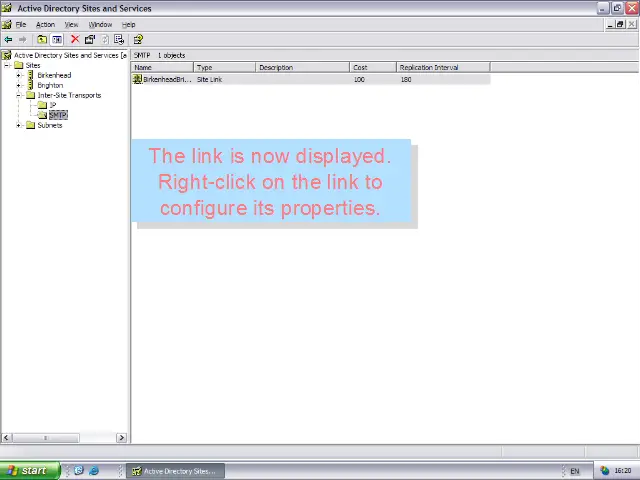Select Inter-Site Transports in the tree
640x480 pixels.
pyautogui.click(x=69, y=95)
